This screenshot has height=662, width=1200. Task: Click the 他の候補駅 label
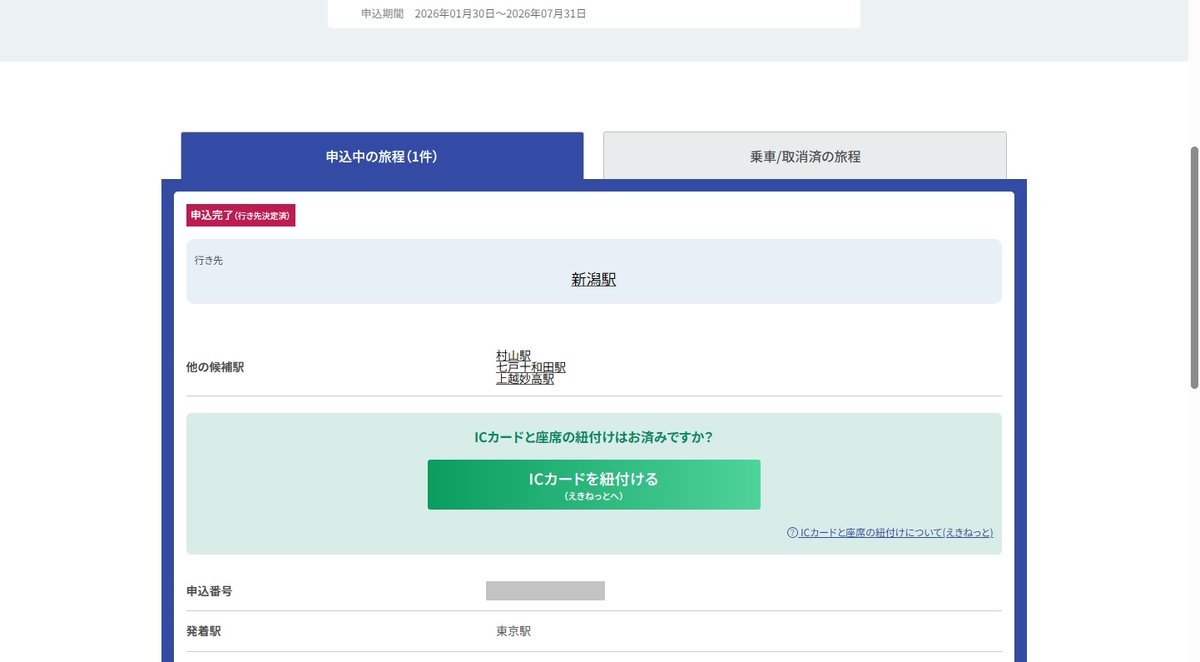(x=215, y=367)
